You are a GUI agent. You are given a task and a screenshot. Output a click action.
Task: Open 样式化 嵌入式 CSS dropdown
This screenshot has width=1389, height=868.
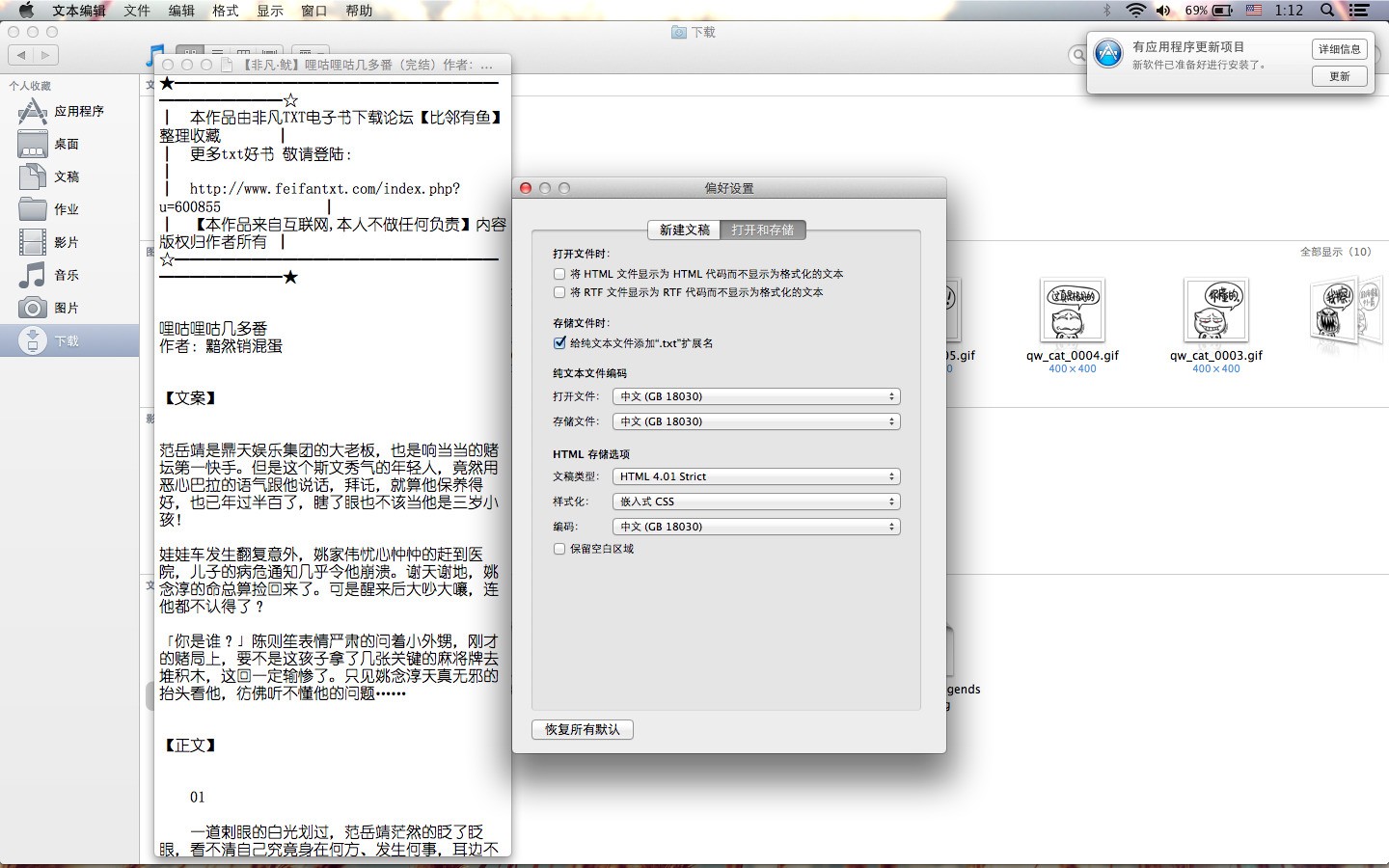(x=756, y=502)
